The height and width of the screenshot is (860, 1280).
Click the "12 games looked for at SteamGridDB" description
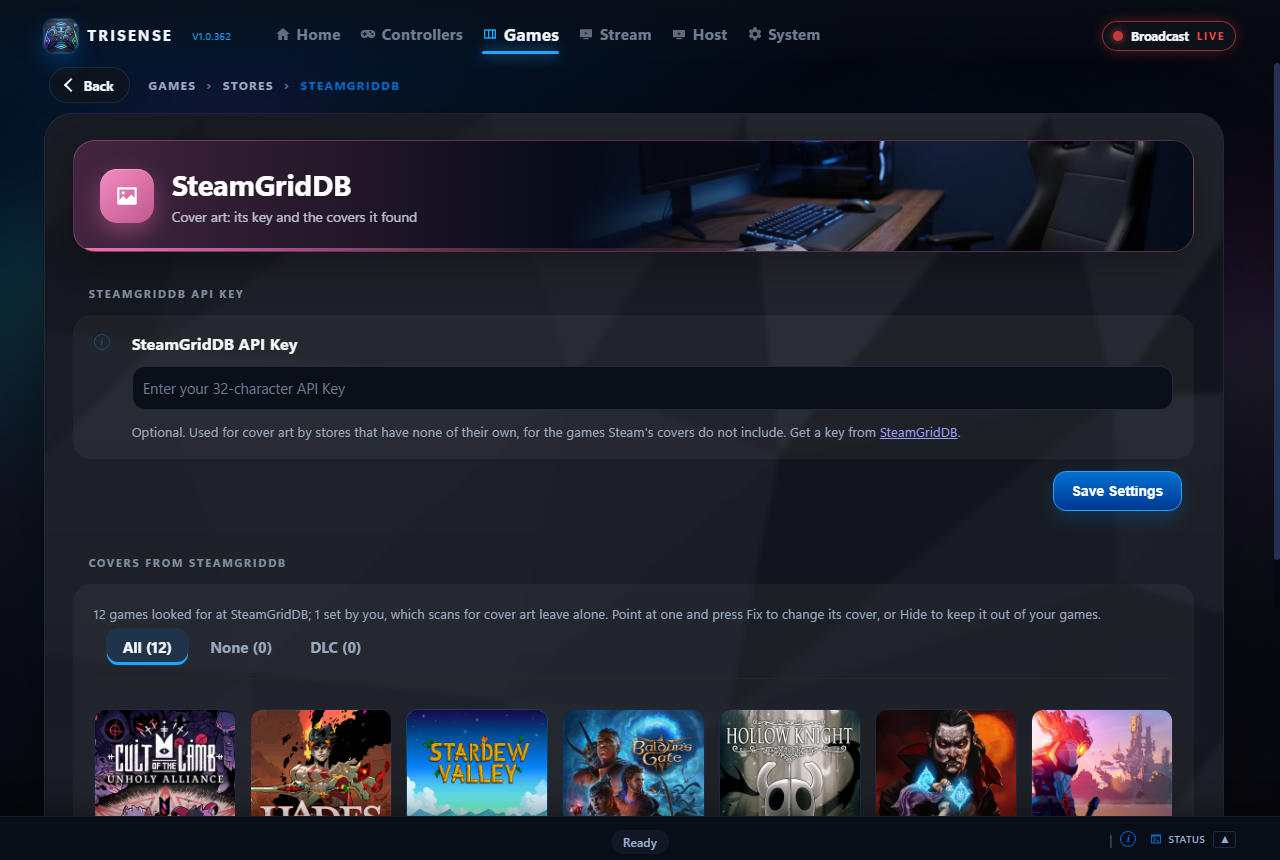click(x=597, y=614)
